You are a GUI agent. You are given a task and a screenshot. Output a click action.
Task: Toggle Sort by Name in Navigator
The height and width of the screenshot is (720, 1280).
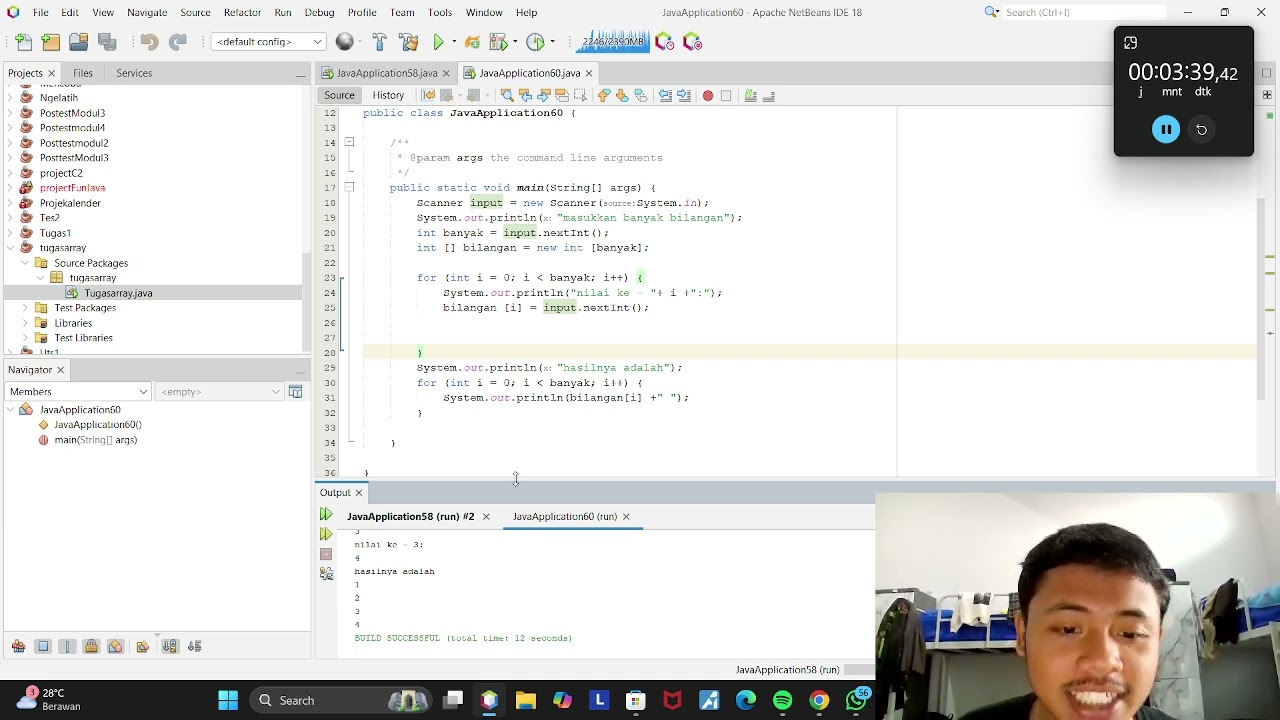coord(170,646)
